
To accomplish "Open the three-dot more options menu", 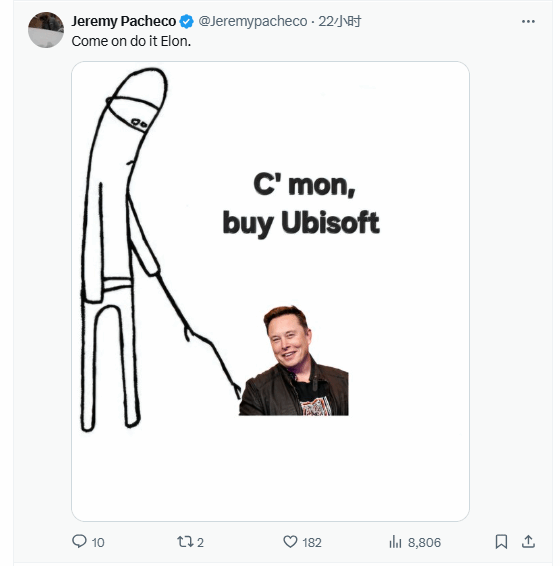I will [528, 22].
